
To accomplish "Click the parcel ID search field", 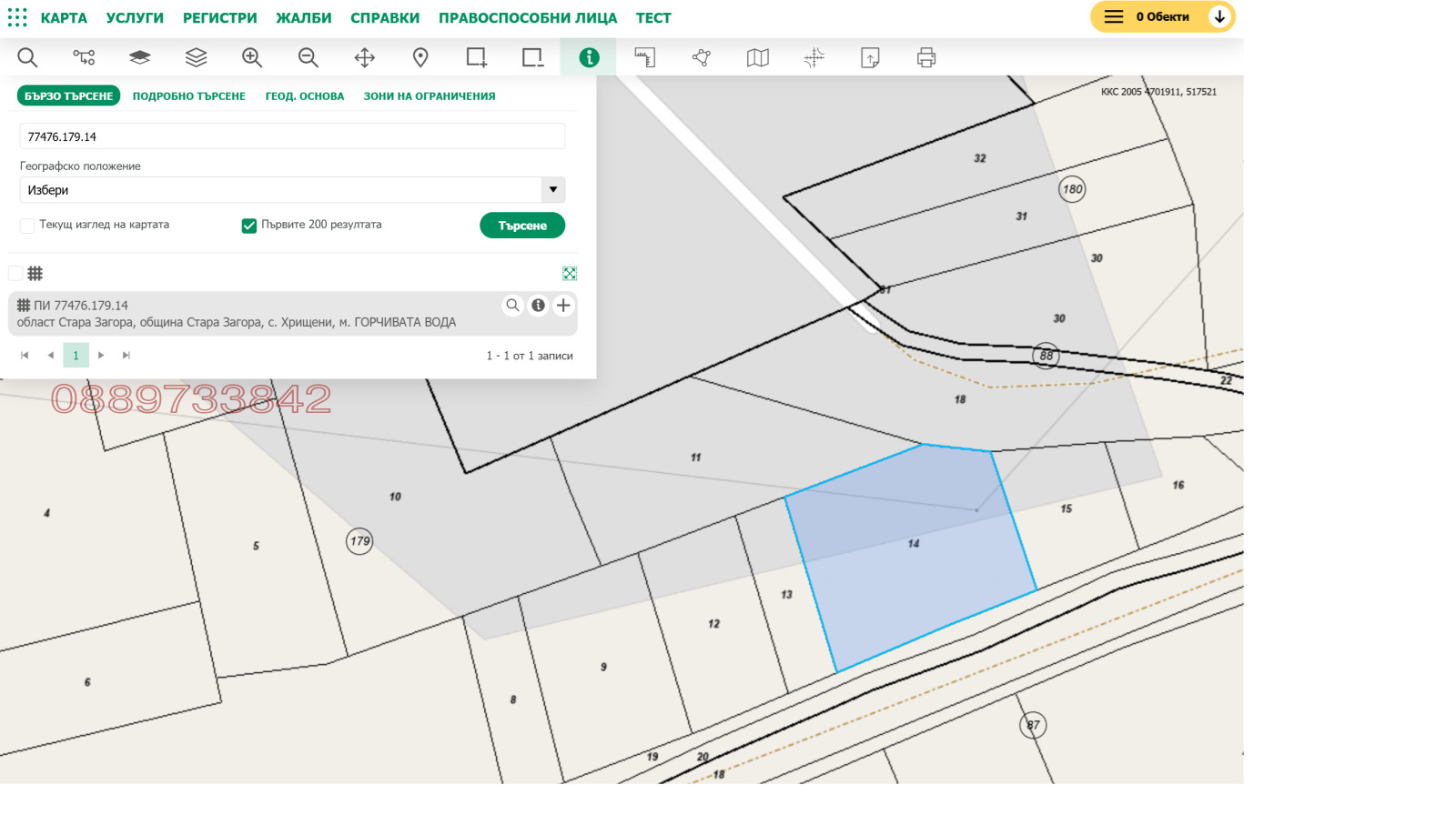I will (291, 136).
